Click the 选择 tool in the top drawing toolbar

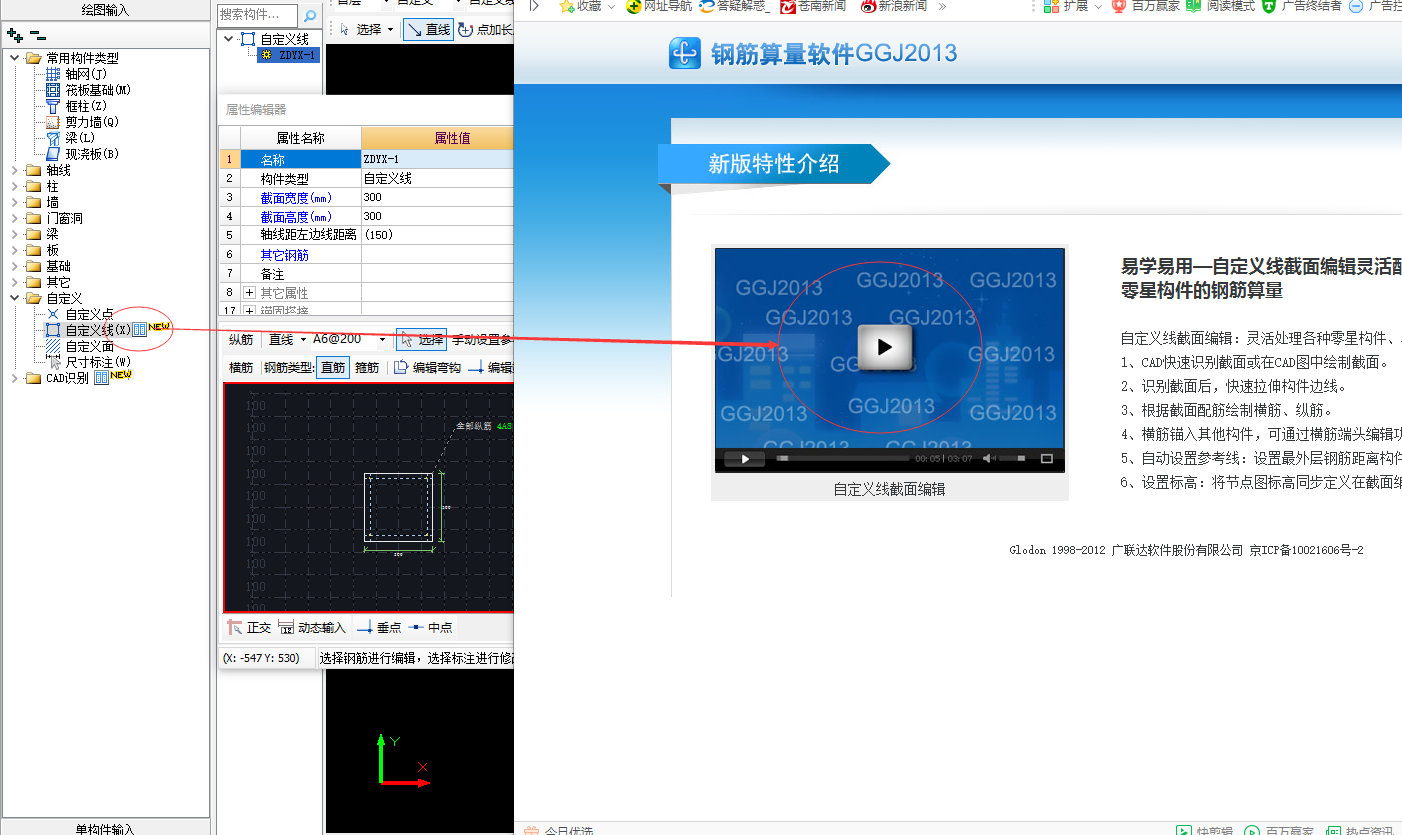(367, 29)
